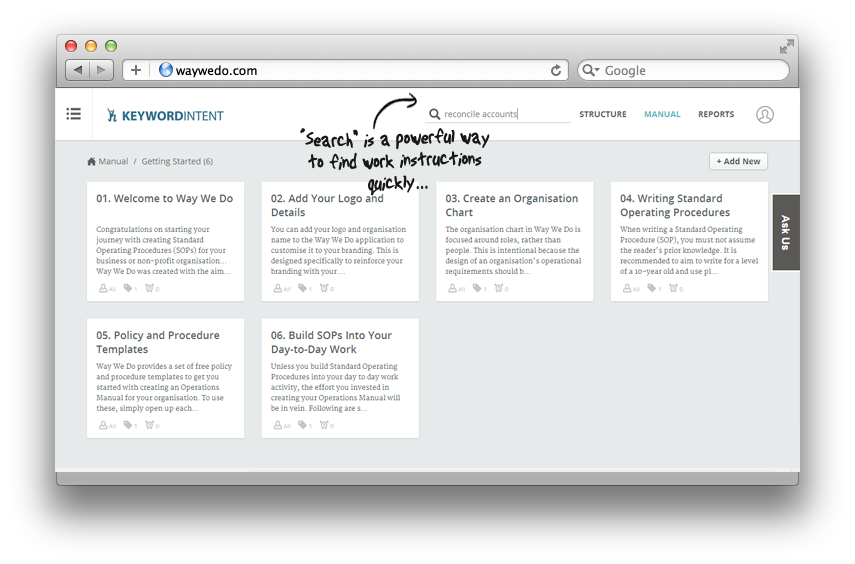The height and width of the screenshot is (564, 855).
Task: Click the KeywordIntent logo
Action: click(165, 116)
